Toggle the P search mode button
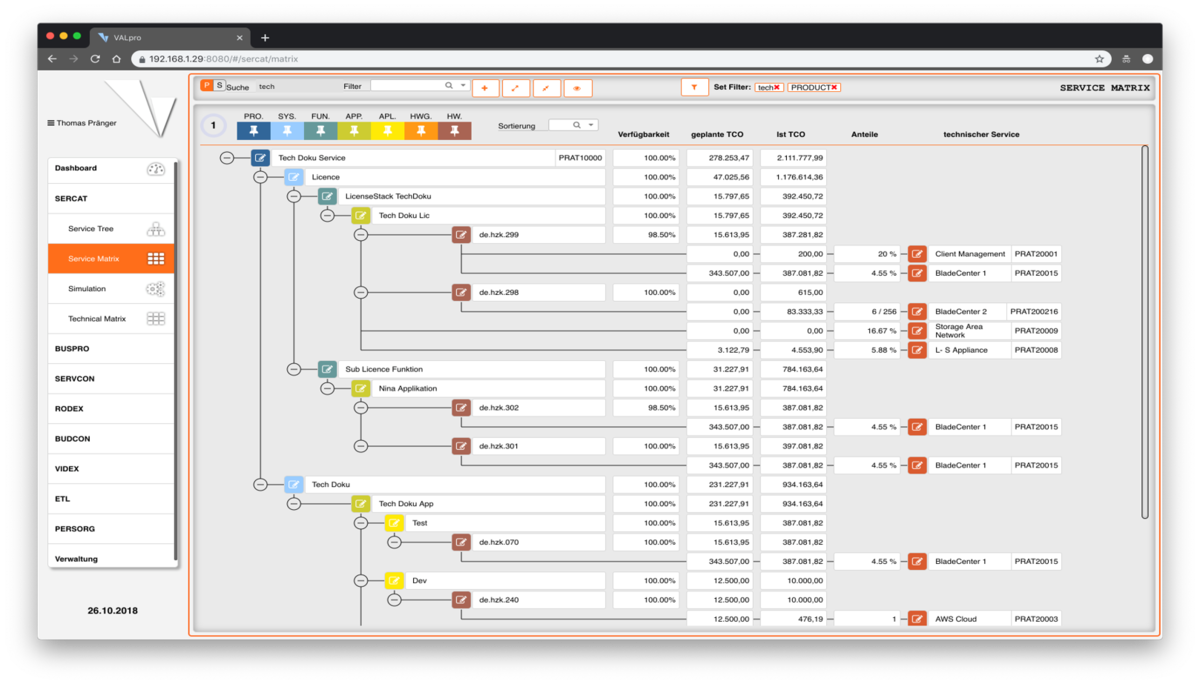Screen dimensions: 1200x684 [x=207, y=86]
